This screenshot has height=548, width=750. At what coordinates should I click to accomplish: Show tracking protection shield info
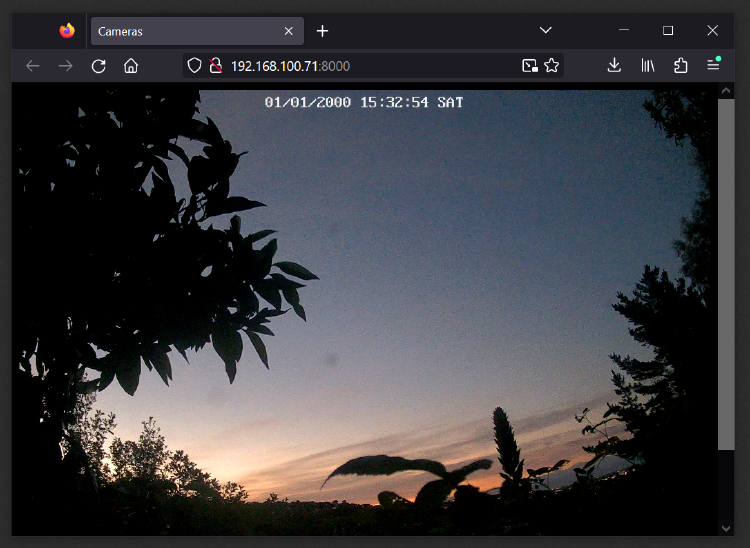coord(194,66)
